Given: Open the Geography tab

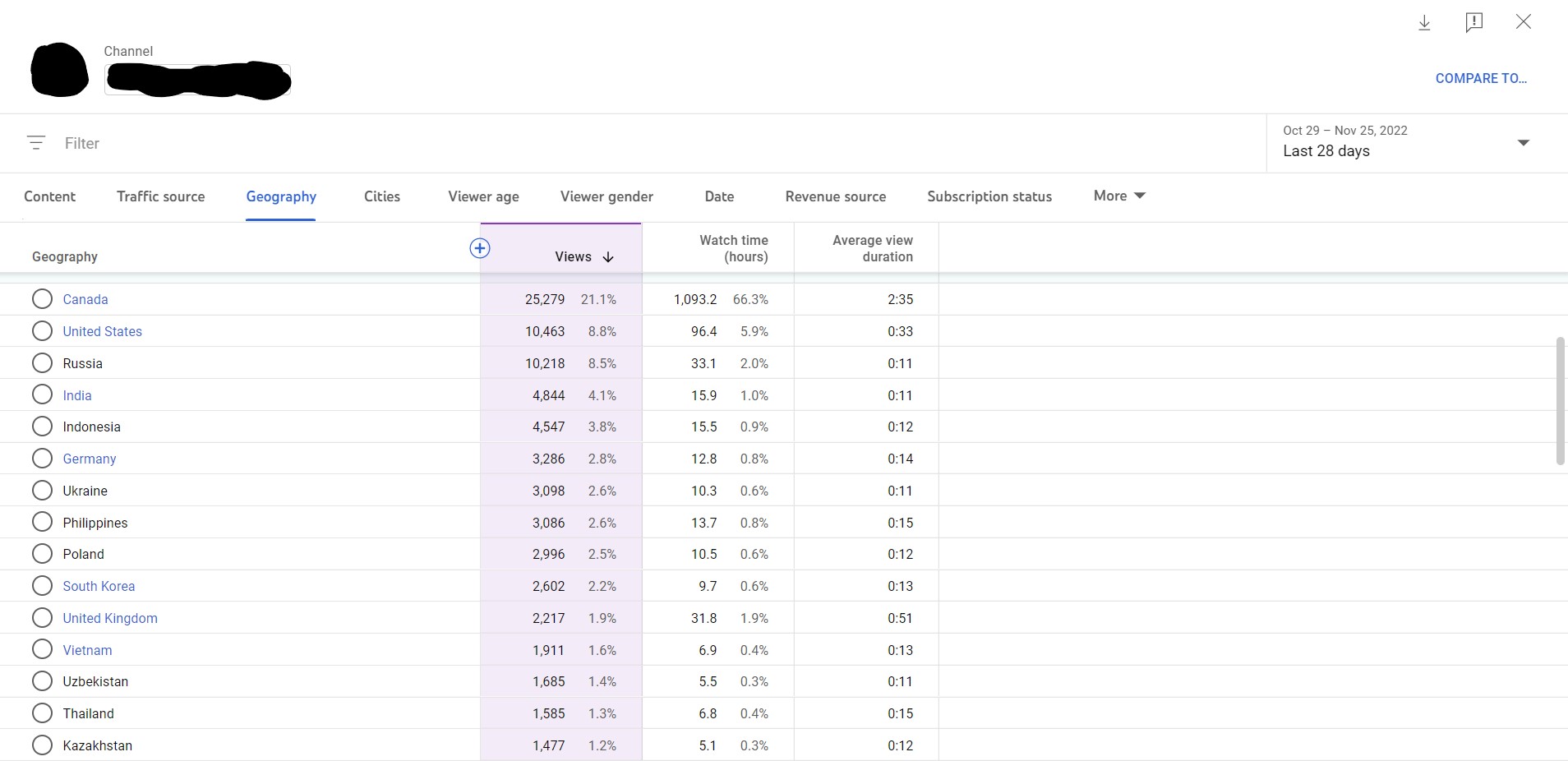Looking at the screenshot, I should tap(281, 196).
